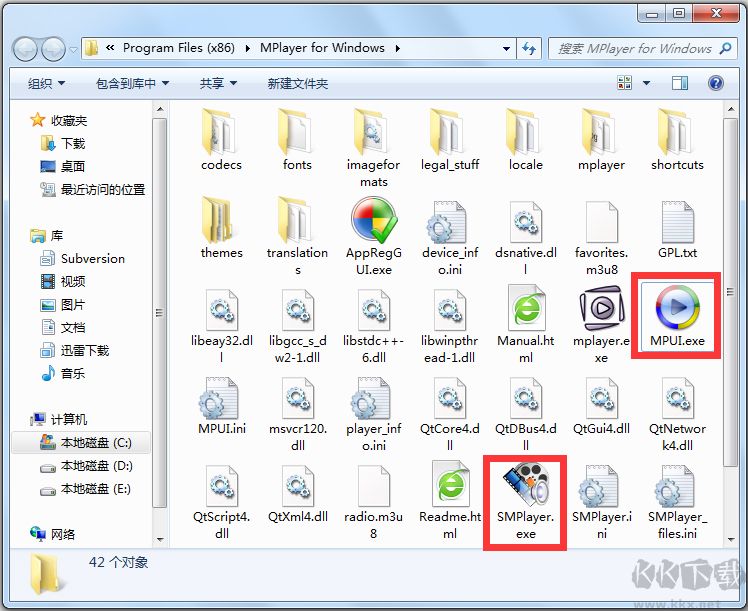Select the msvcr120.dll file
748x611 pixels.
click(297, 413)
